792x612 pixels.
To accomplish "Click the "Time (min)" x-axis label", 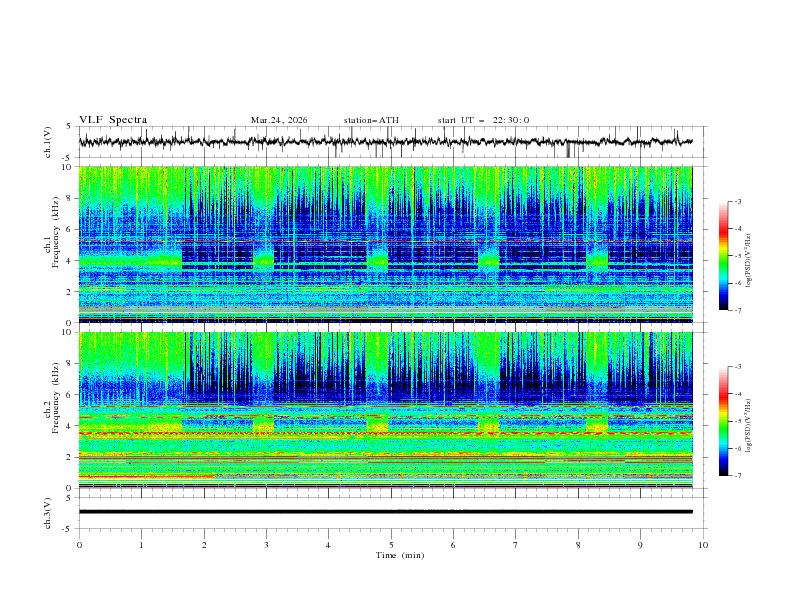I will [x=400, y=555].
